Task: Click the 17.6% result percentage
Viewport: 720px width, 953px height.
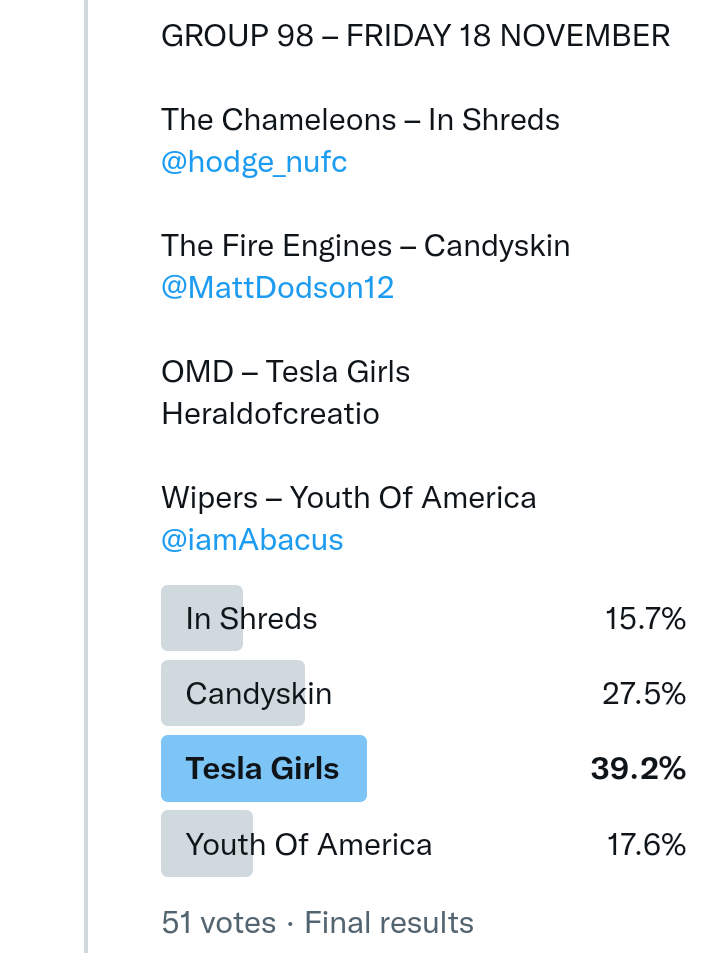Action: pos(646,845)
